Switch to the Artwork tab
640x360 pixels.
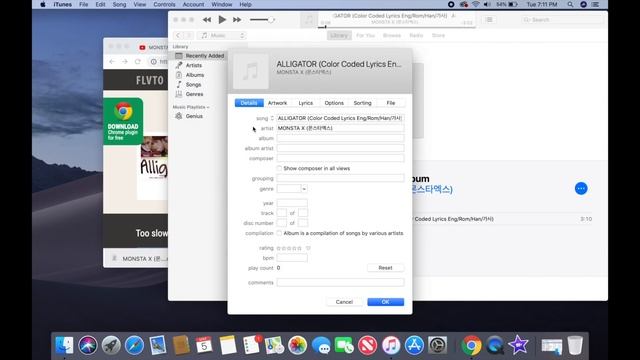tap(278, 103)
